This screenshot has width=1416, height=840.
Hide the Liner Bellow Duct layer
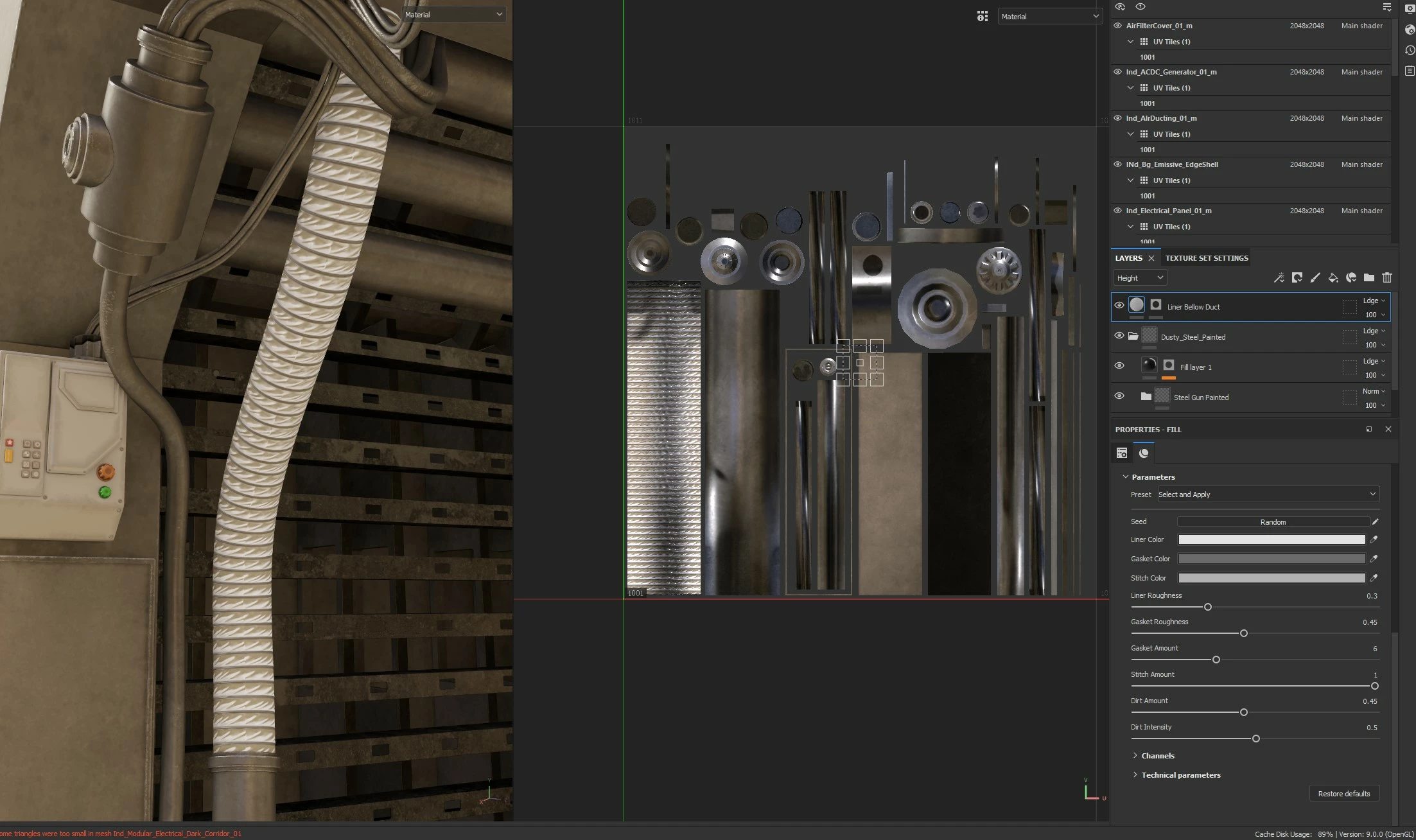coord(1119,306)
